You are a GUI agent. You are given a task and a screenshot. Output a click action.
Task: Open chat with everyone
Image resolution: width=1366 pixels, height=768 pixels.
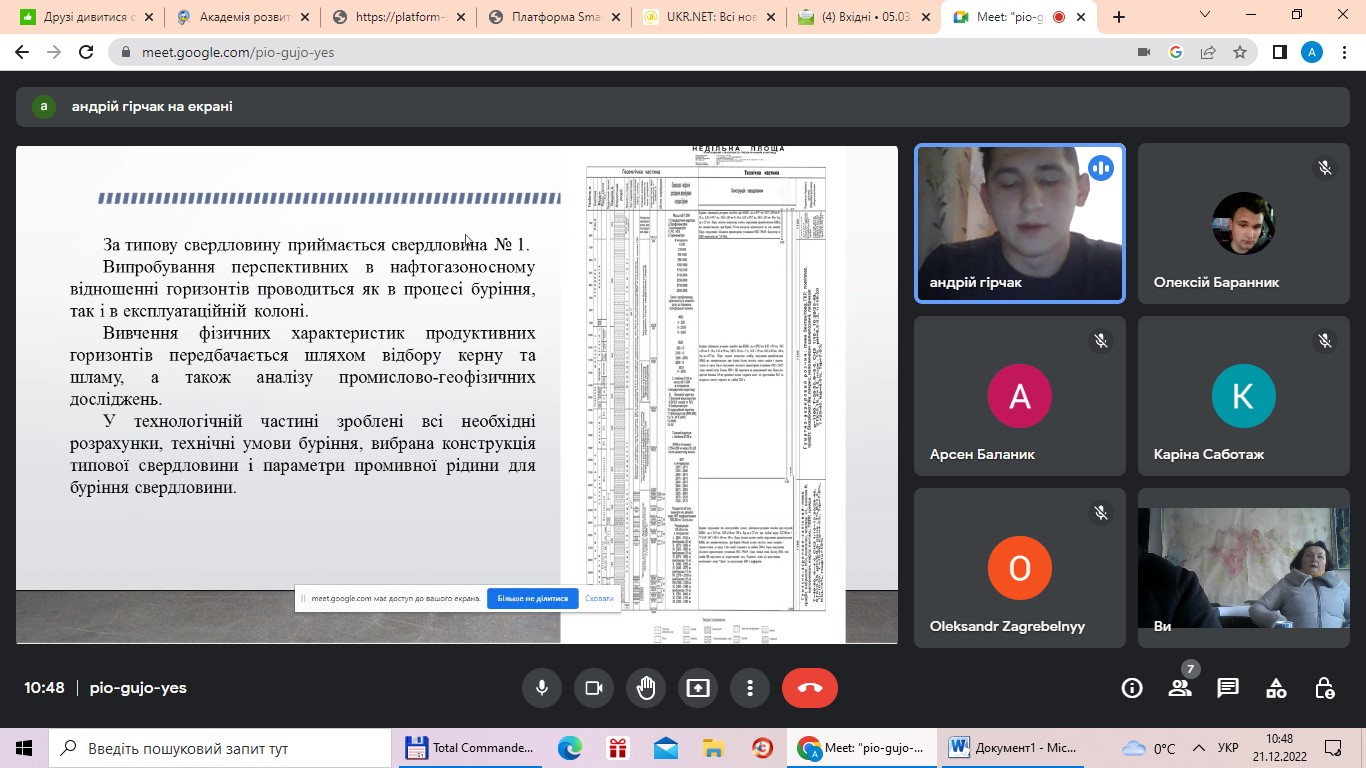(1228, 688)
